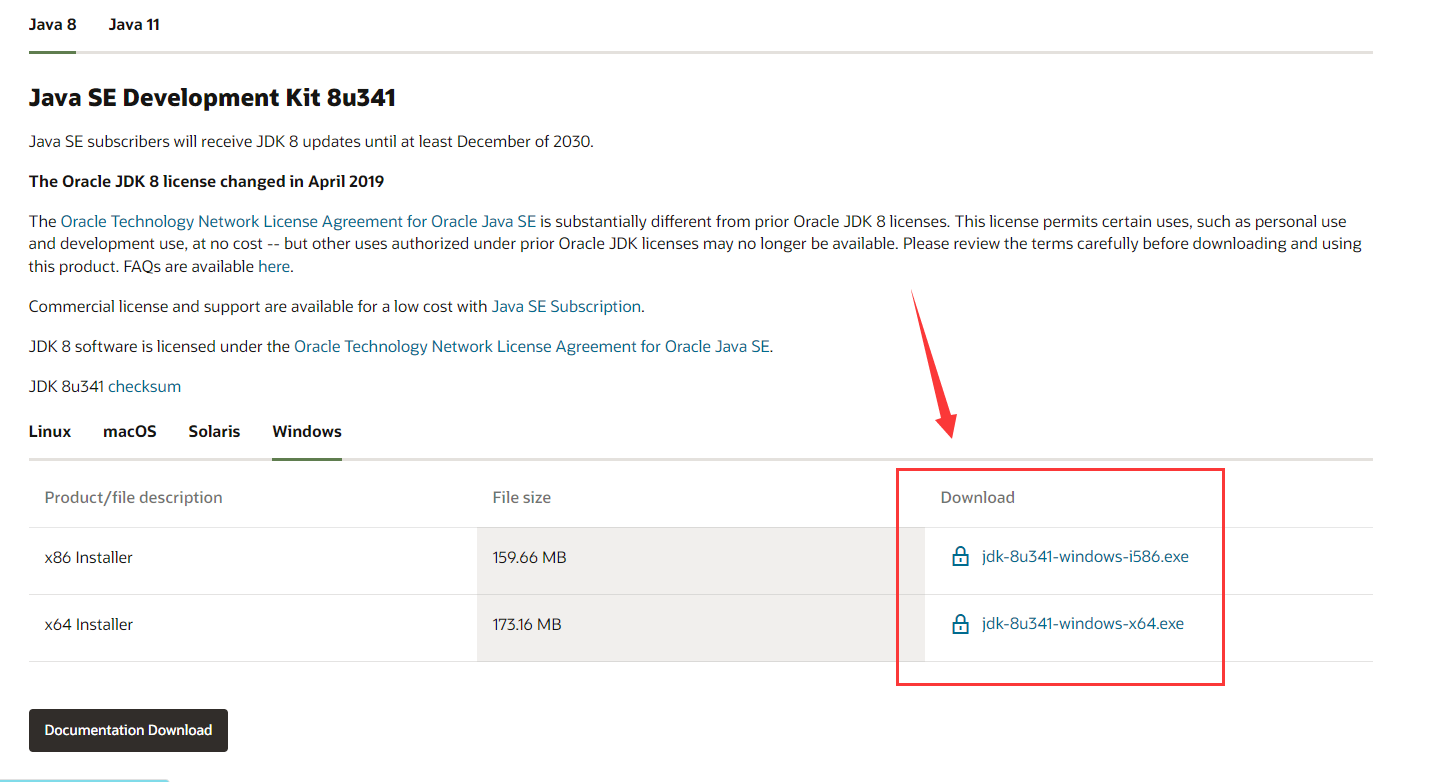Click the Java SE Development Kit 8u341 heading
Viewport: 1448px width, 782px height.
(x=212, y=97)
